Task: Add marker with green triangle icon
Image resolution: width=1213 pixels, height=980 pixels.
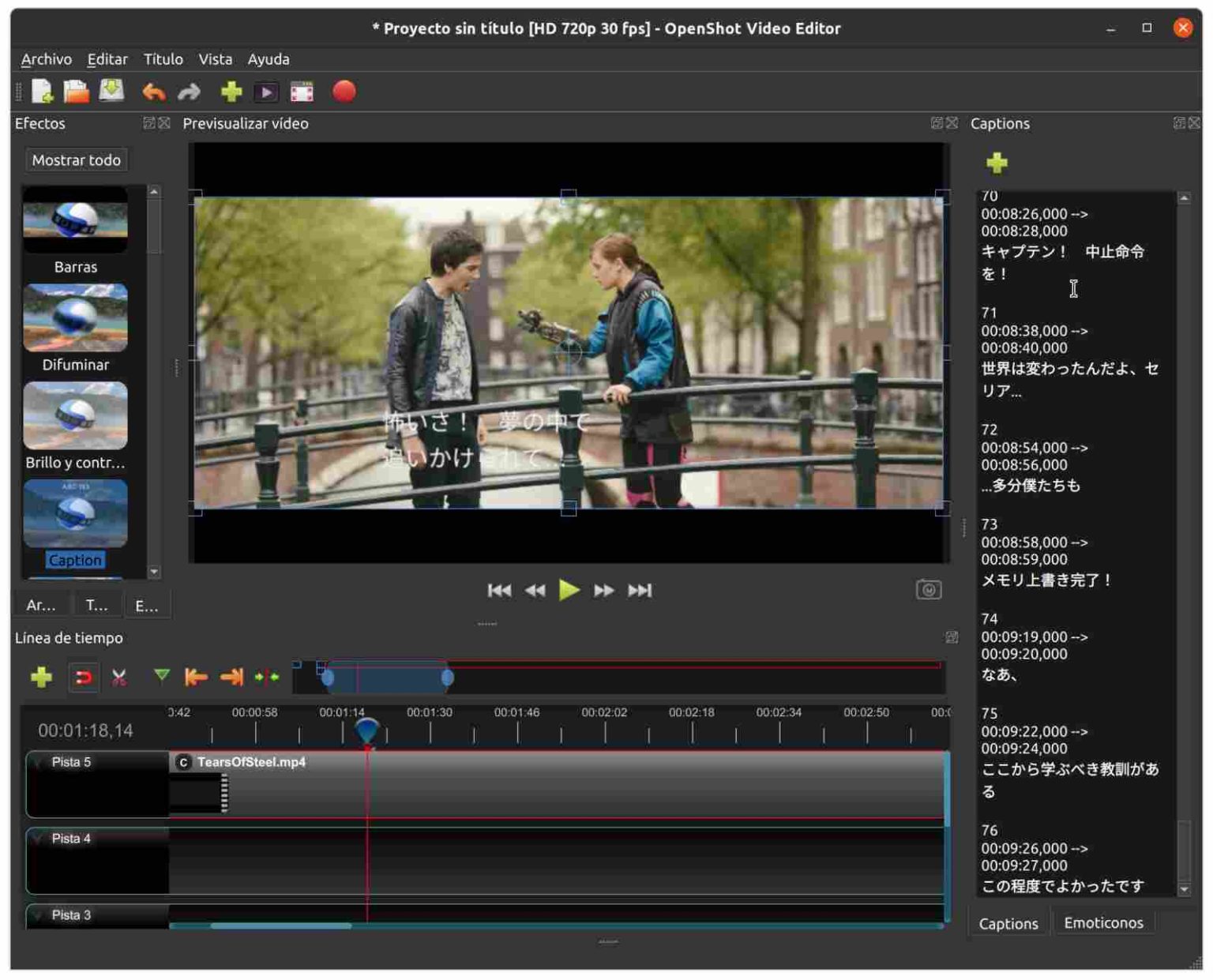Action: click(162, 676)
